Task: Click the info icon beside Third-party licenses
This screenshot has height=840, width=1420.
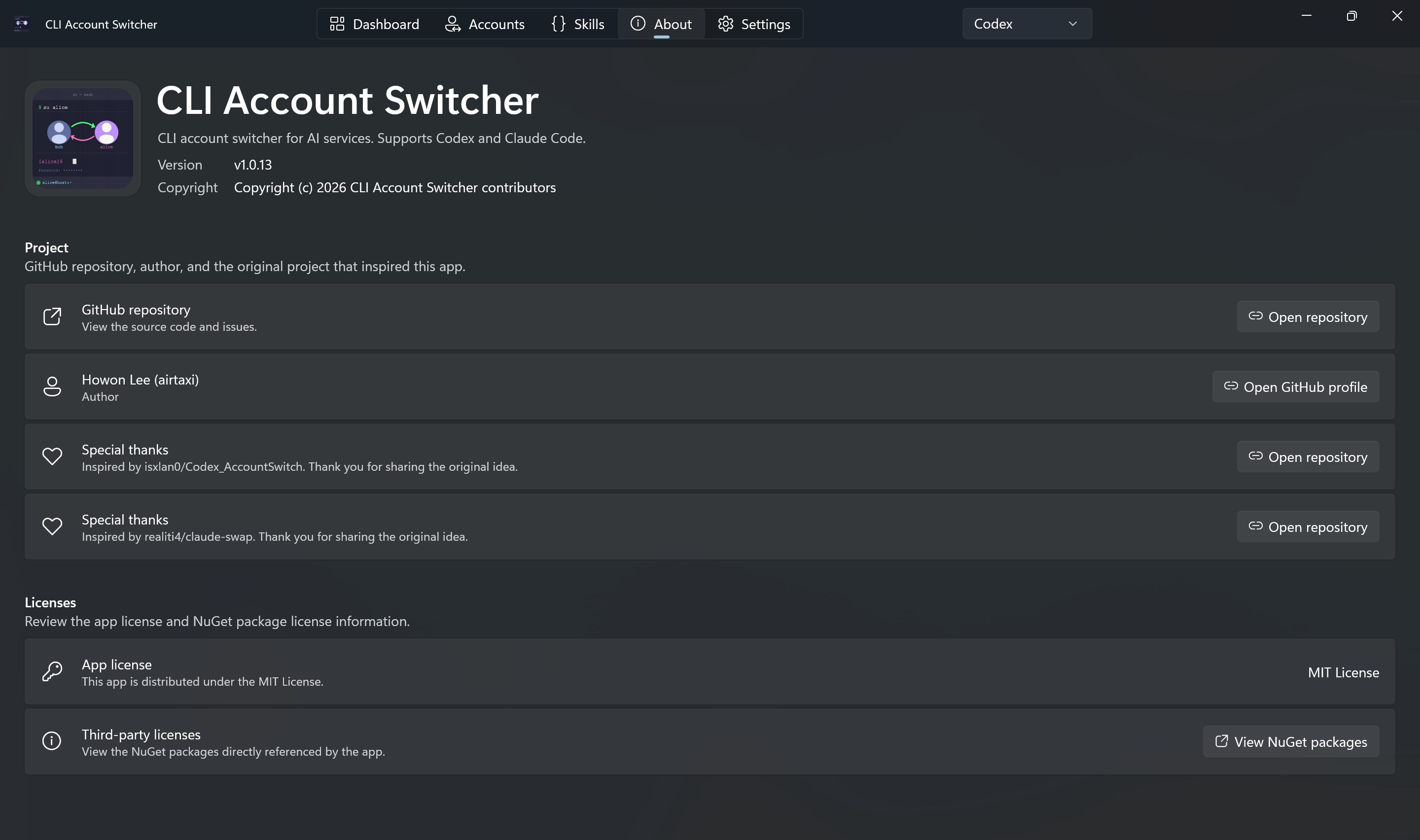Action: pos(52,741)
